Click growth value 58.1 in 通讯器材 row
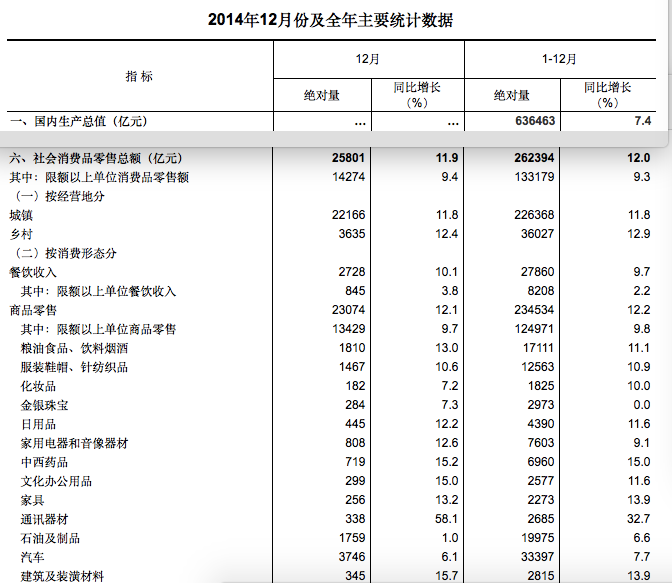 (x=447, y=518)
